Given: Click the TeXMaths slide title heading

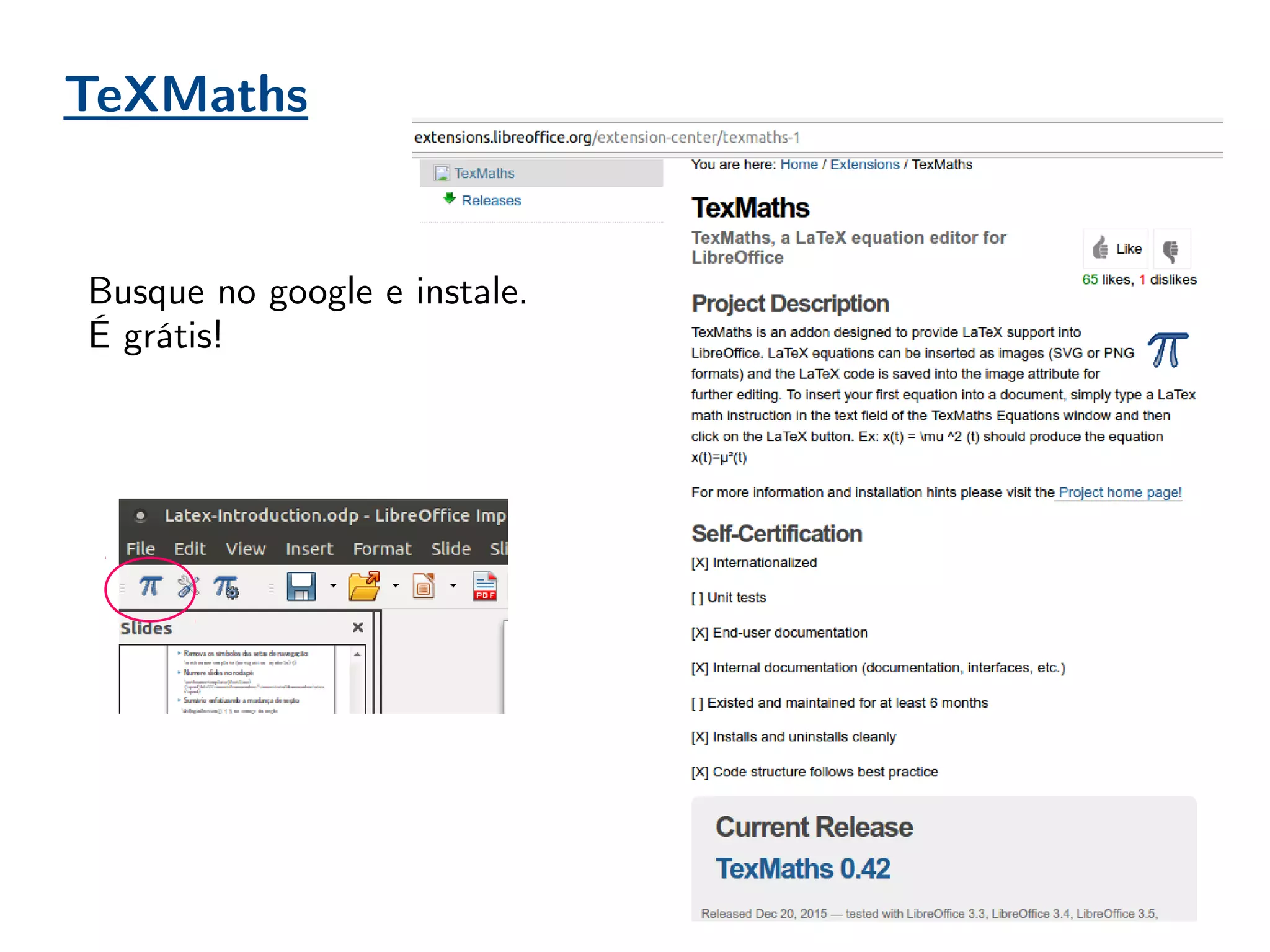Looking at the screenshot, I should pos(186,94).
